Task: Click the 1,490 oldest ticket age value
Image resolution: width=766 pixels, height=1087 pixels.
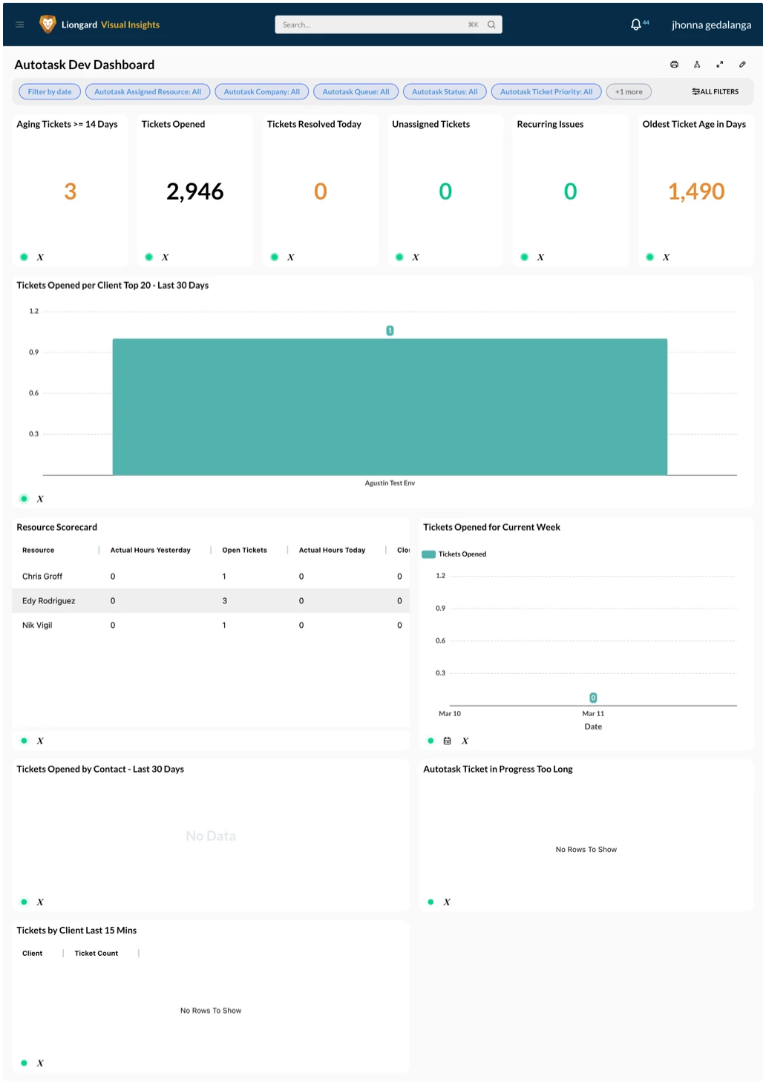Action: coord(696,191)
